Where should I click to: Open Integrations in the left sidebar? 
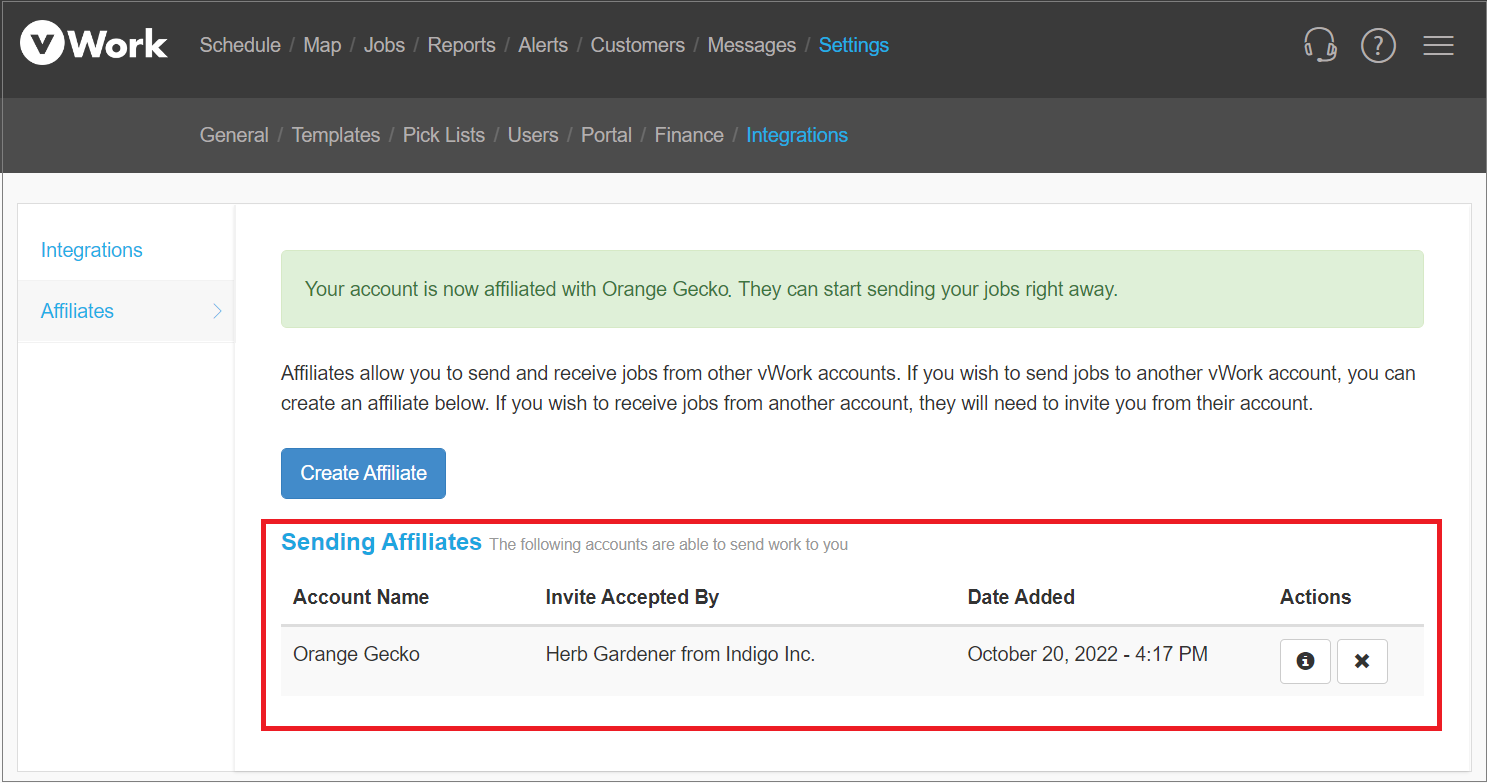92,250
